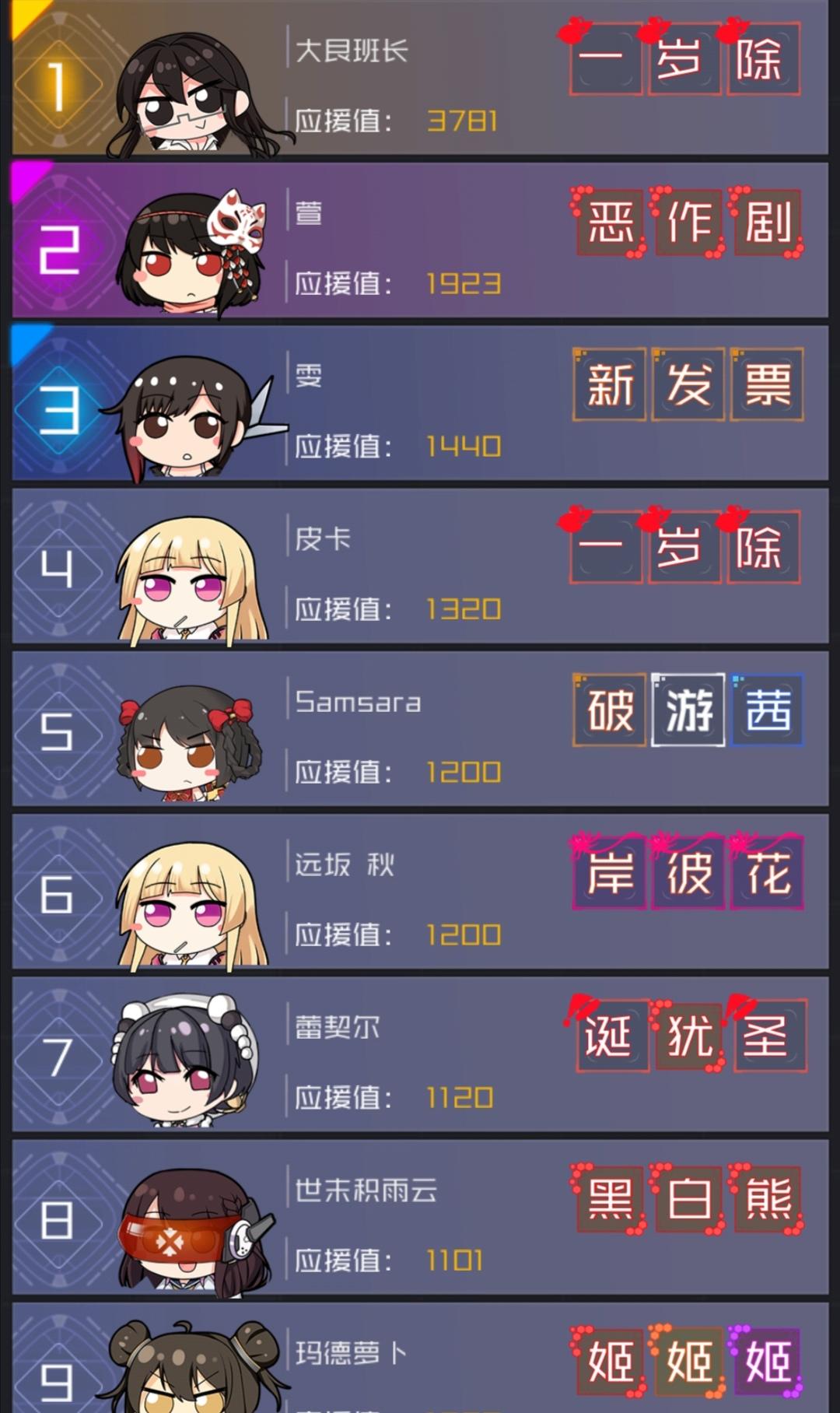This screenshot has width=840, height=1413.
Task: Open the 姬姬姬 title badge
Action: coord(688,1362)
